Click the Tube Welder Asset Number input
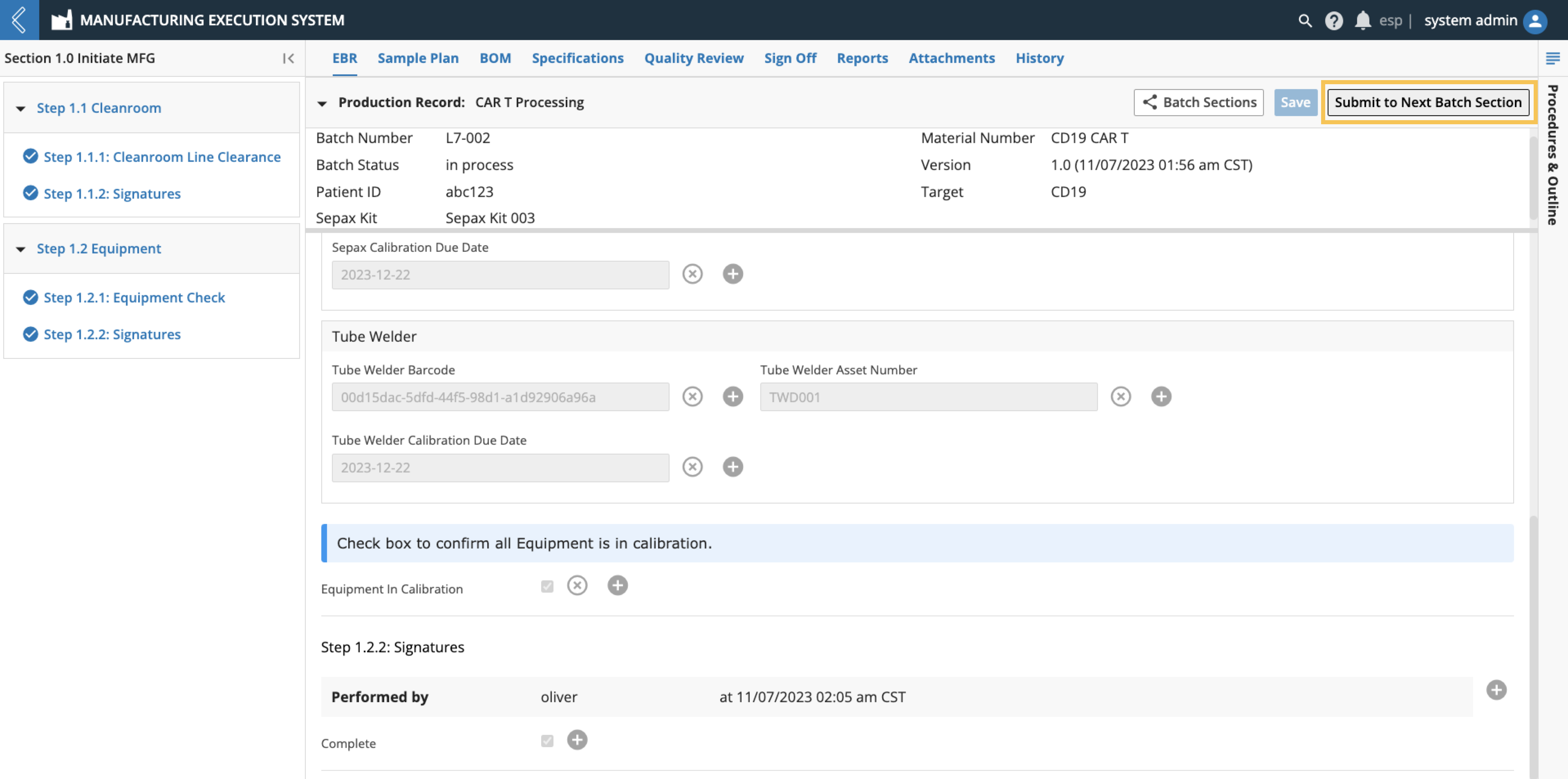 928,397
